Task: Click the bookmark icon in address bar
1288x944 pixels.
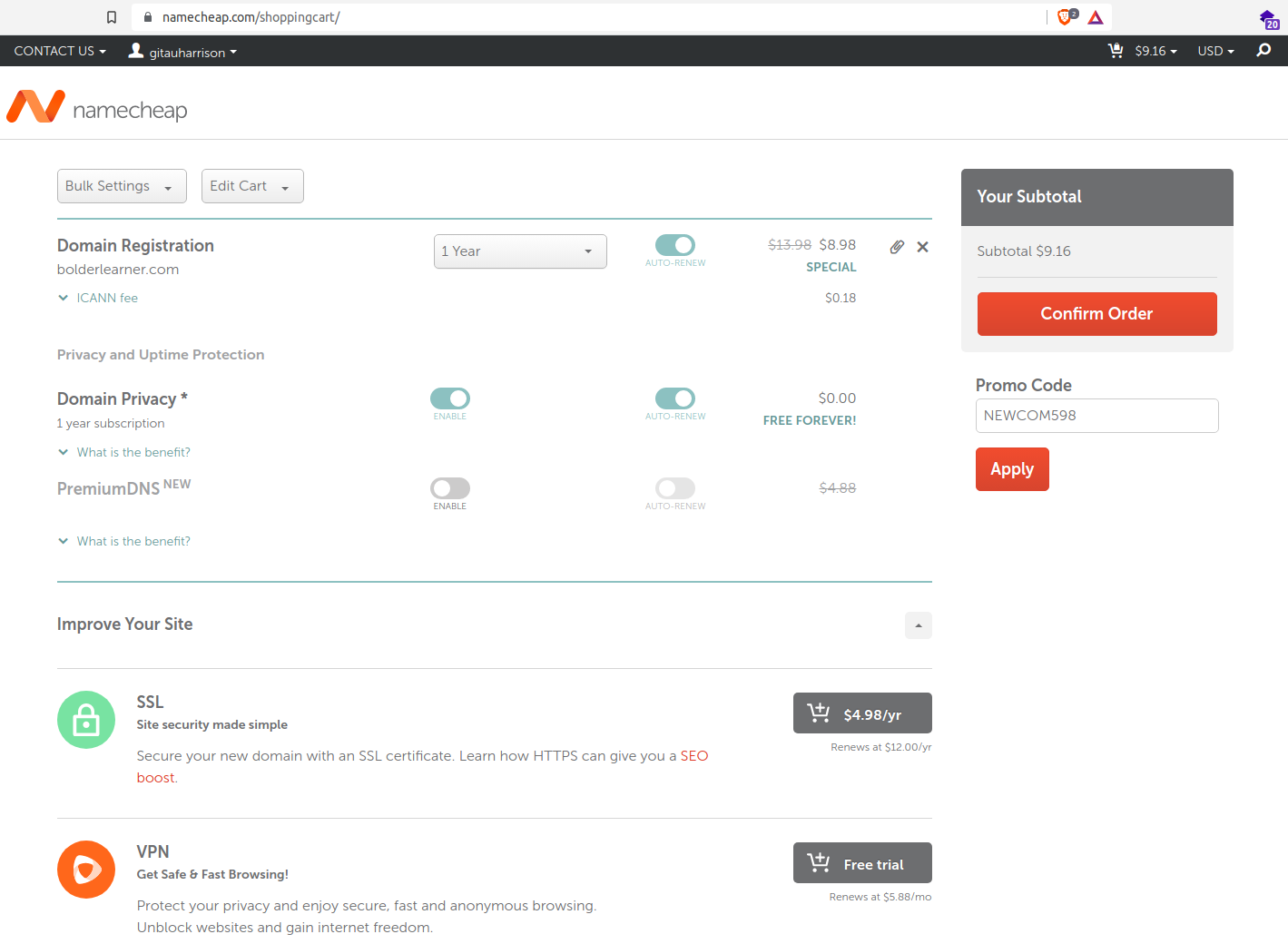Action: 112,17
